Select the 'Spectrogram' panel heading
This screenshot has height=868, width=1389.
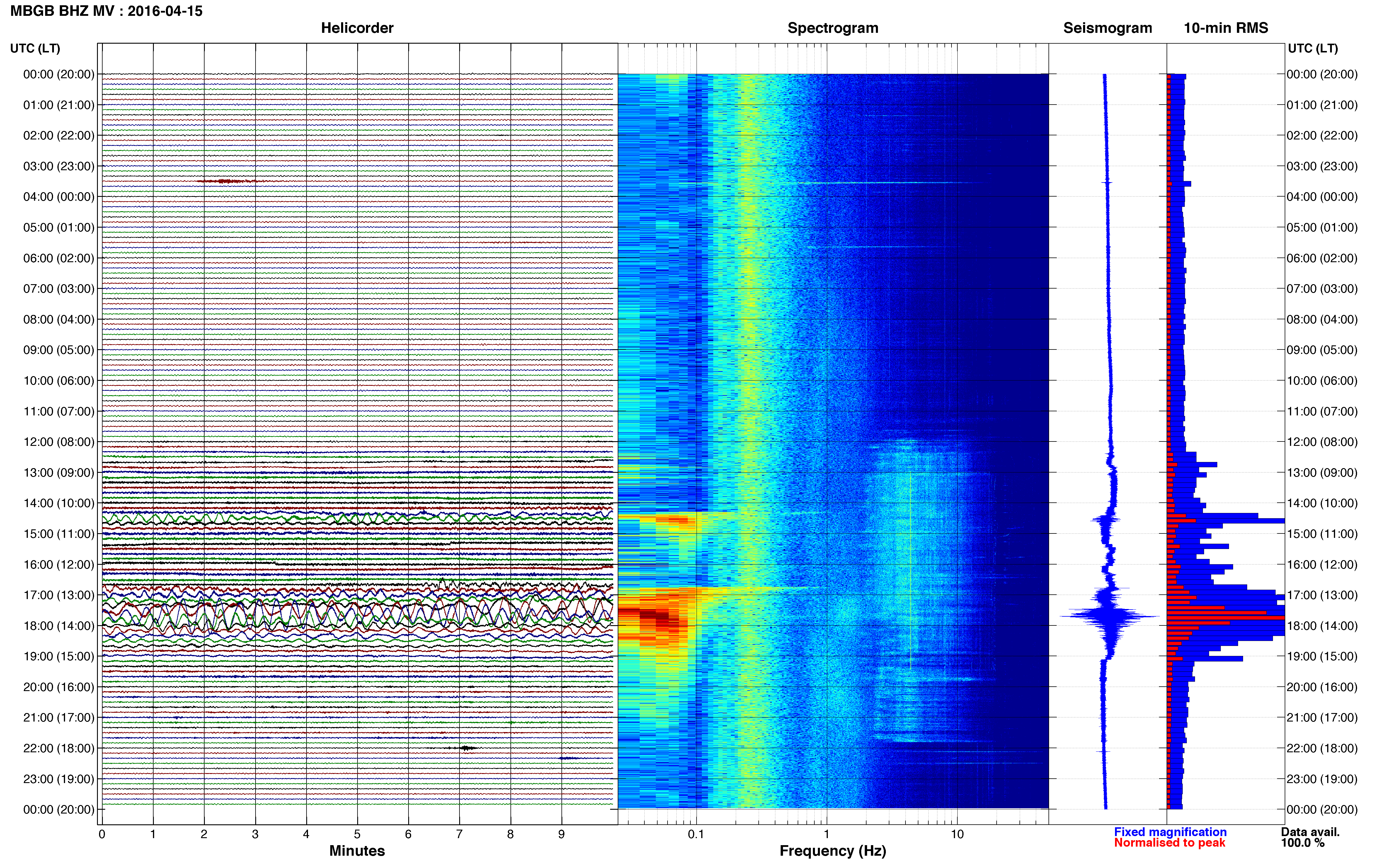pyautogui.click(x=833, y=28)
